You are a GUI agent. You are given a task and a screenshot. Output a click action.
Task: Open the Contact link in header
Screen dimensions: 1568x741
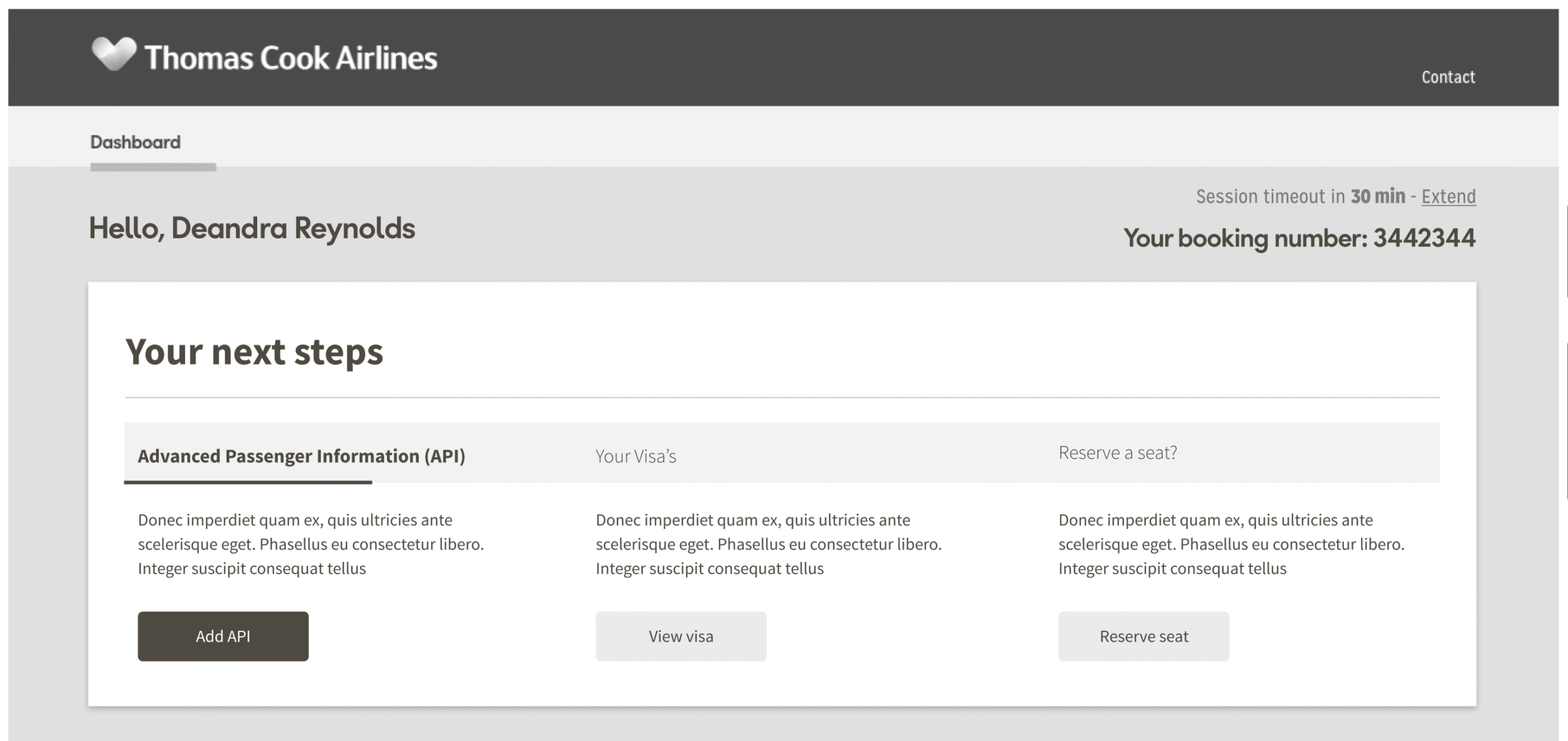[x=1447, y=77]
